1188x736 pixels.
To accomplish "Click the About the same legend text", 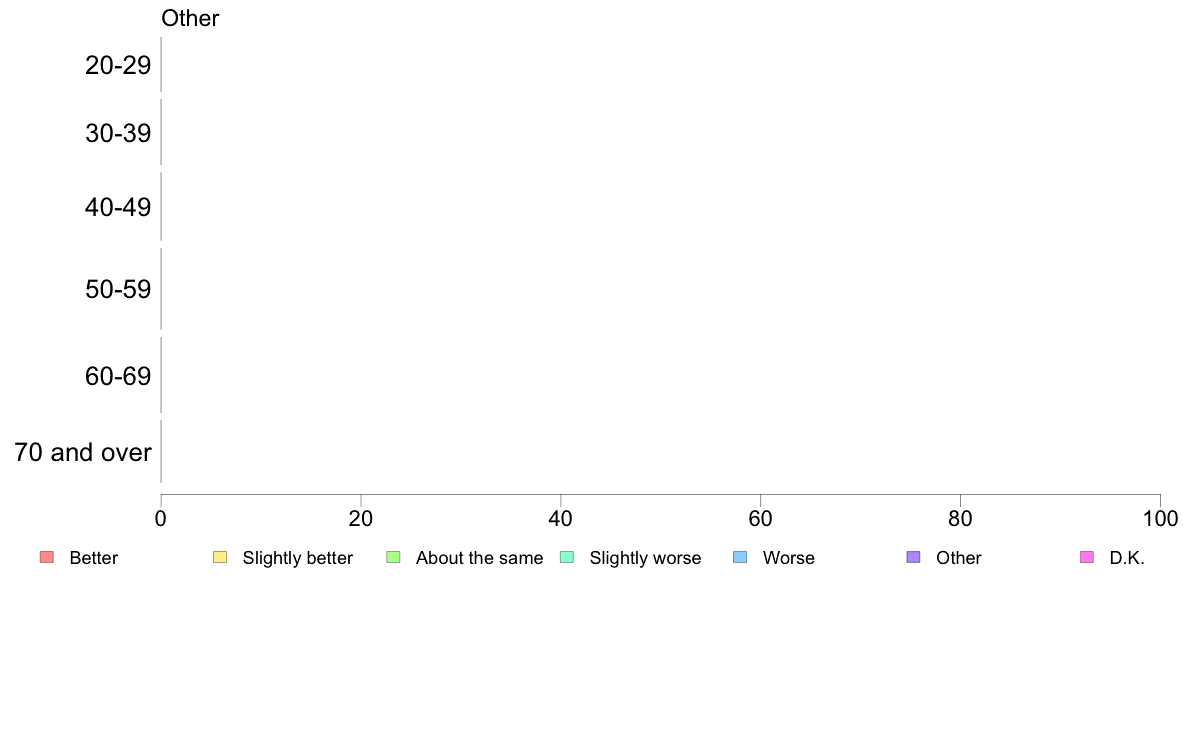I will point(480,558).
